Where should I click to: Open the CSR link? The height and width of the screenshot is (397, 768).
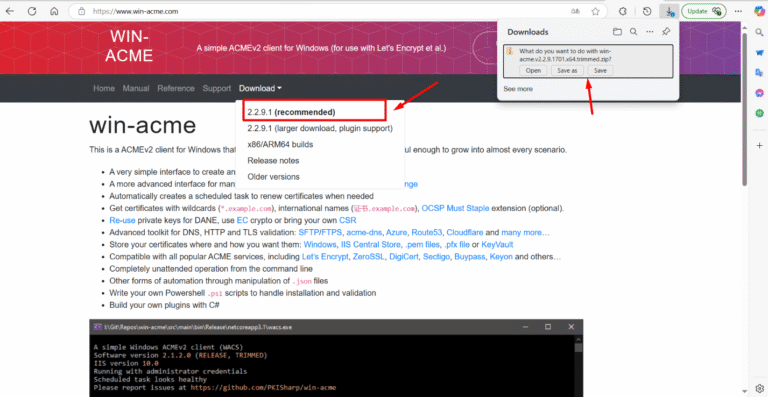348,220
